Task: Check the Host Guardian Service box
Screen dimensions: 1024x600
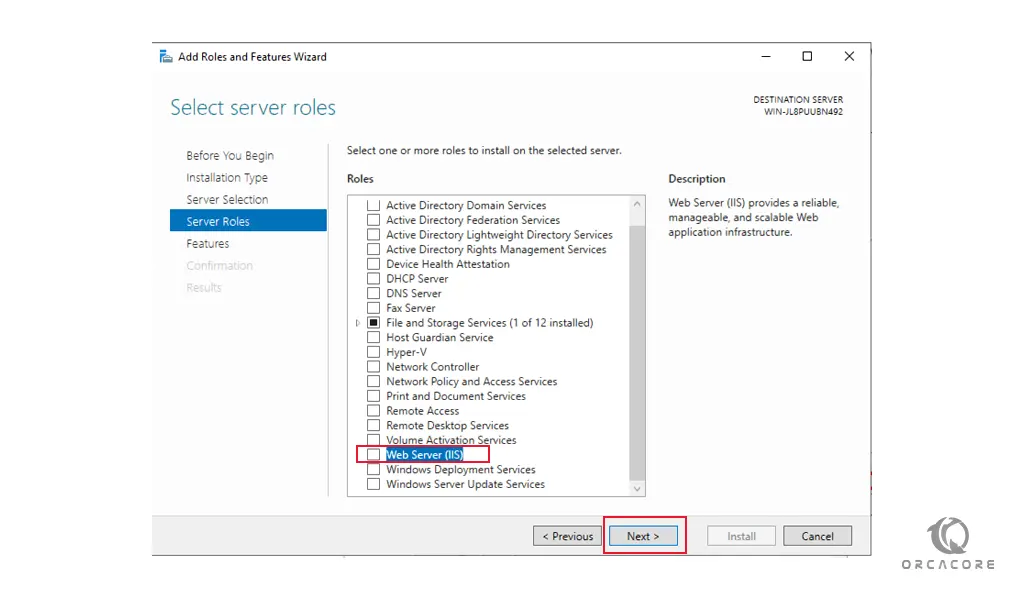Action: tap(373, 338)
